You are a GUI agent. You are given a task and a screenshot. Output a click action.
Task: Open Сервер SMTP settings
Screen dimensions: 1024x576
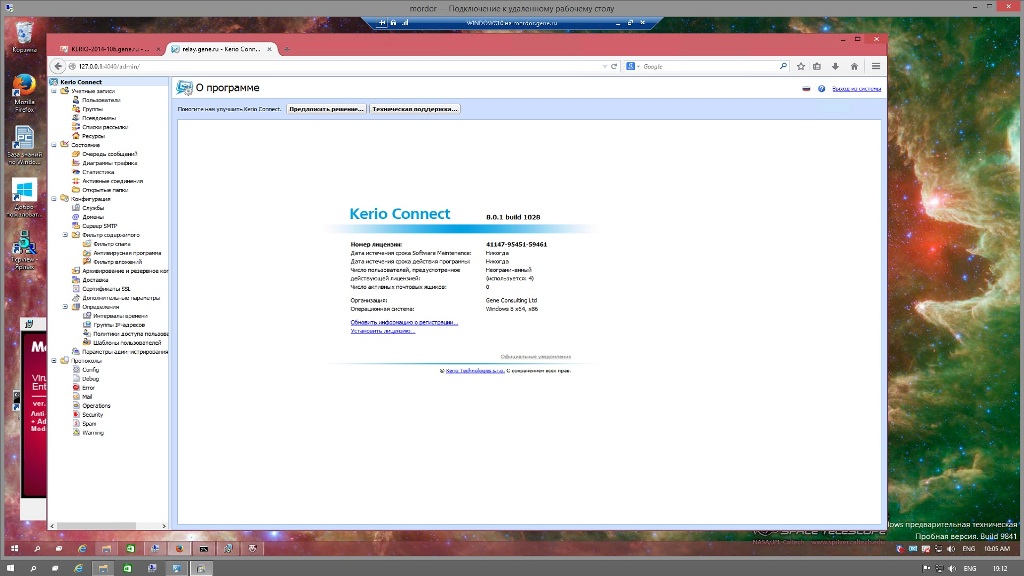[x=99, y=226]
